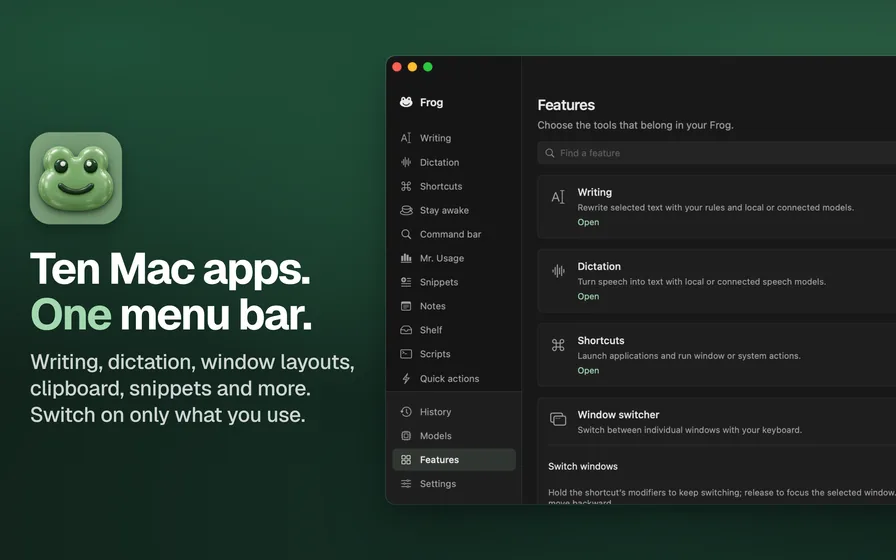The image size is (896, 560).
Task: Click the Shortcuts card command-key icon
Action: point(558,345)
